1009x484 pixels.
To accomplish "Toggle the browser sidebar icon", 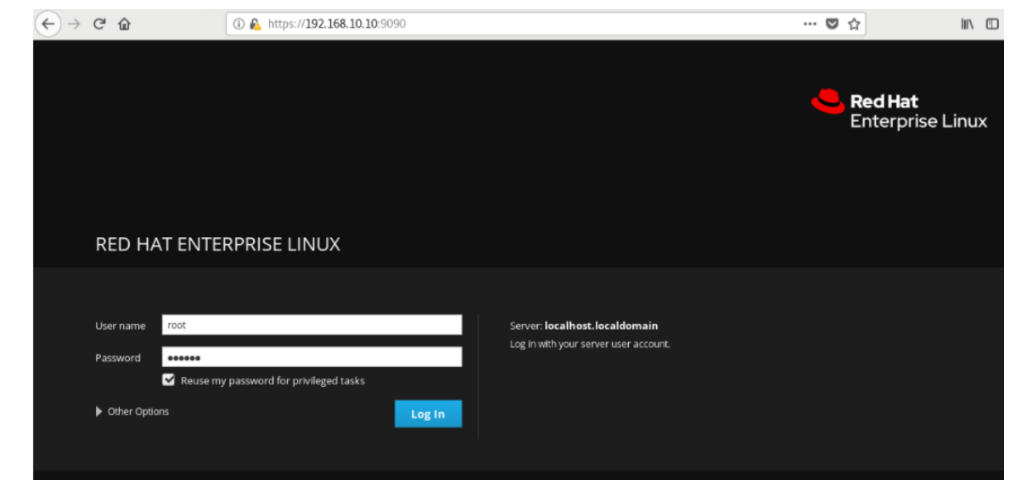I will pos(992,24).
